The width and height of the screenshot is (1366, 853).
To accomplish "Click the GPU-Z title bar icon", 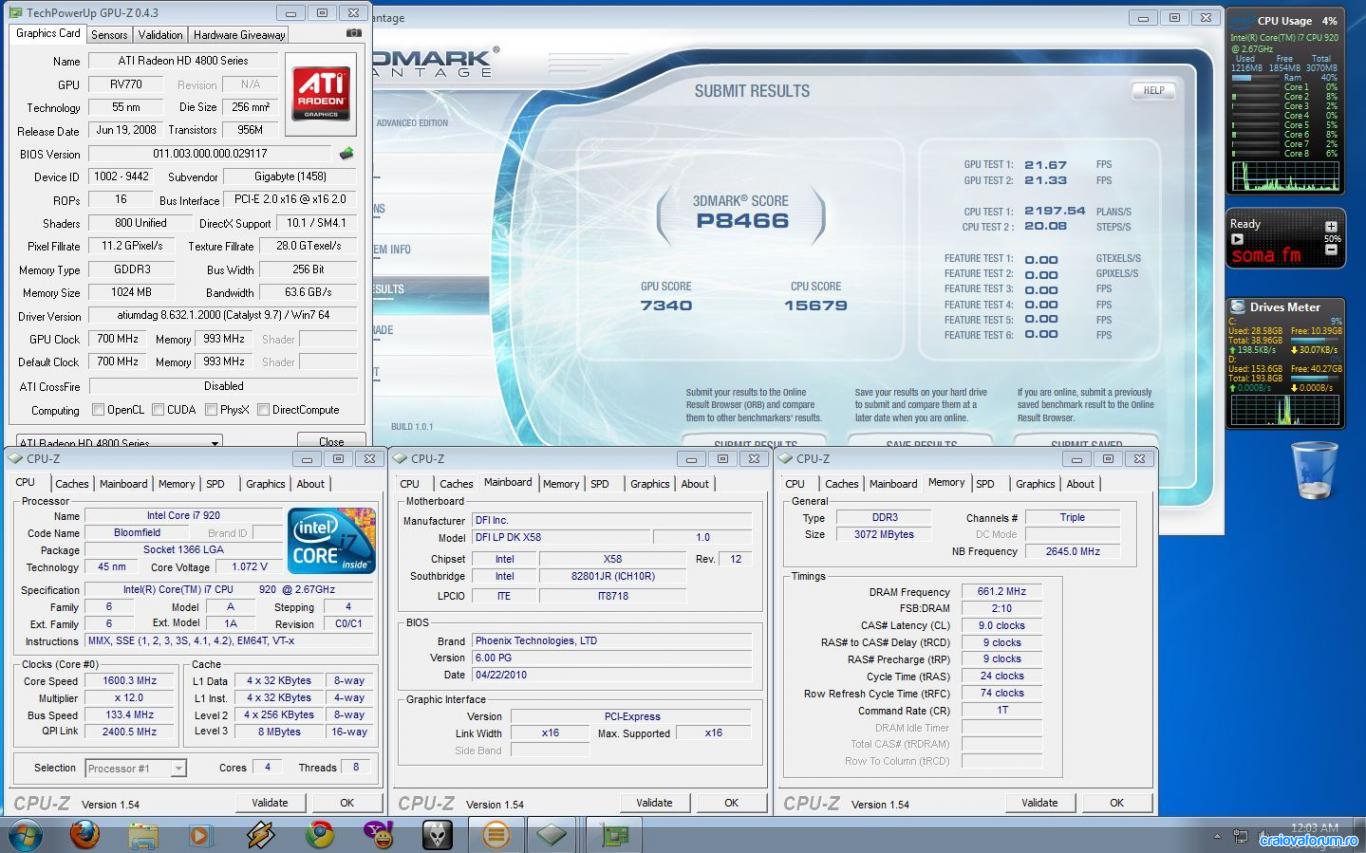I will [x=17, y=13].
